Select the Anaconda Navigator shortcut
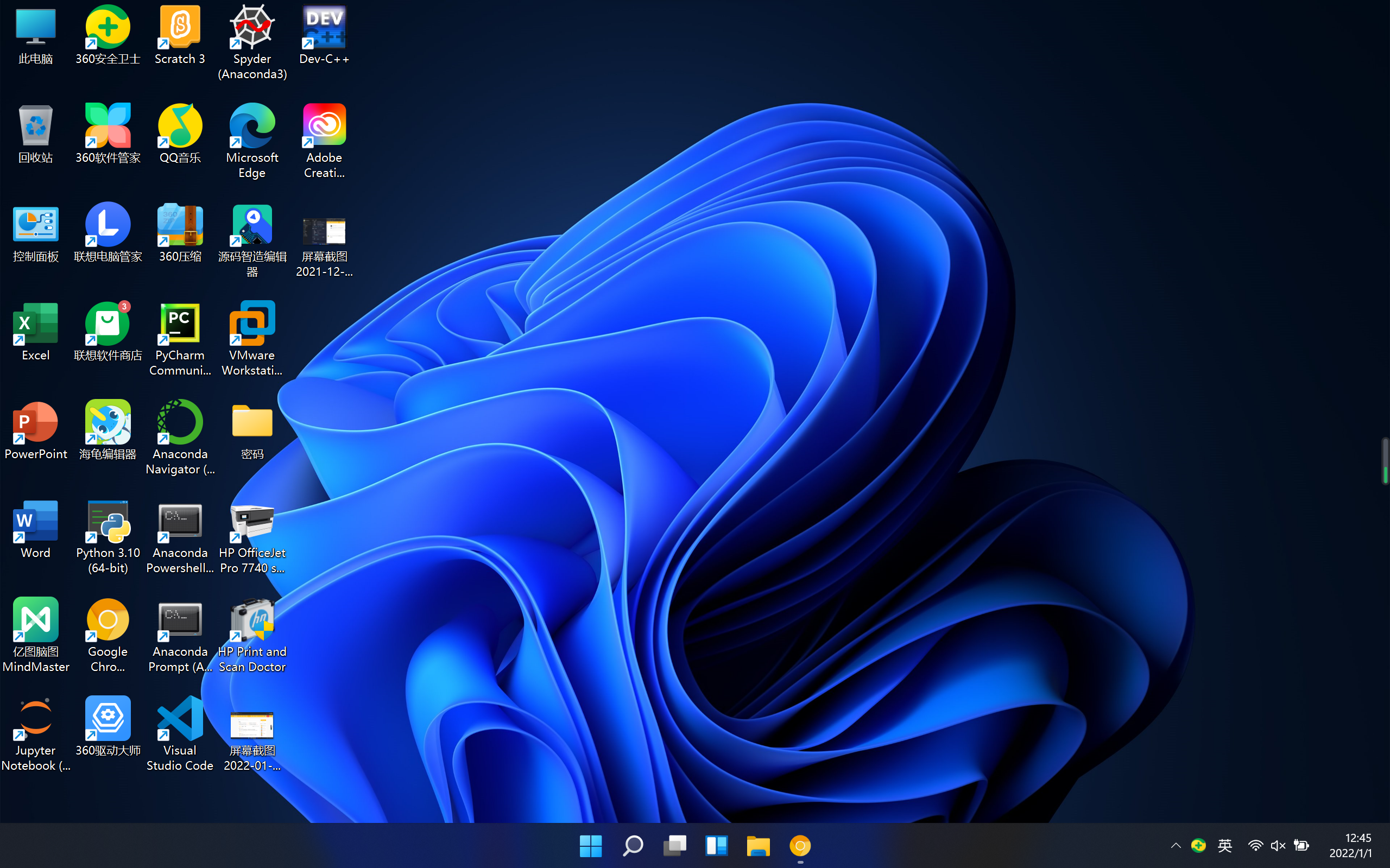 (180, 439)
